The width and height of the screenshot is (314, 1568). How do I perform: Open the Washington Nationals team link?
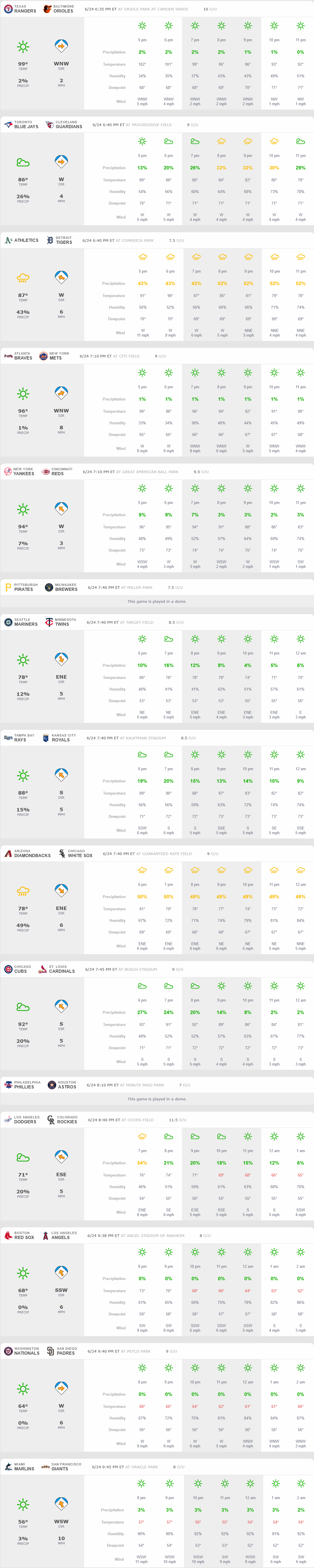coord(26,1351)
